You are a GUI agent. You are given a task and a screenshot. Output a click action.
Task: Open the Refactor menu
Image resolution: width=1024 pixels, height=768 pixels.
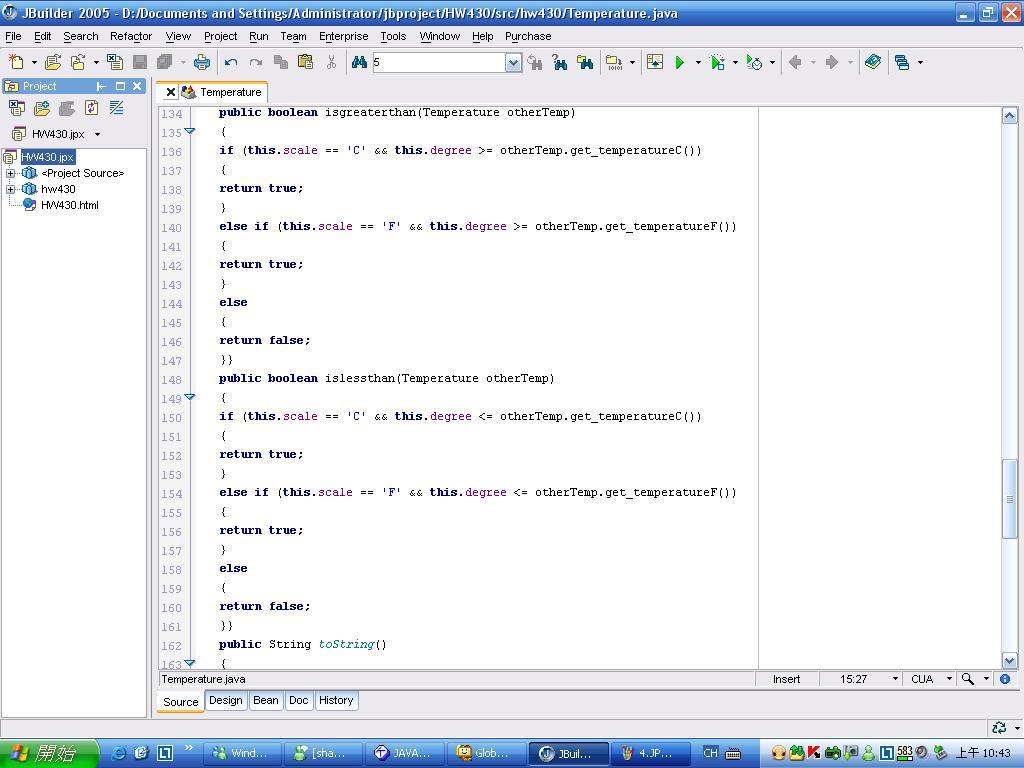tap(131, 37)
